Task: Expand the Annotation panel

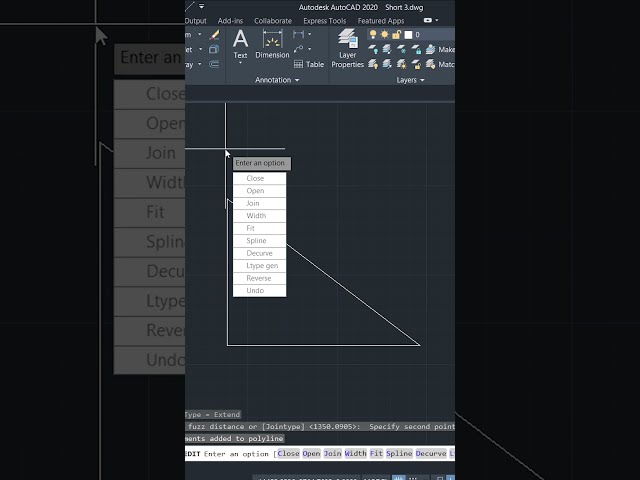Action: [x=277, y=80]
